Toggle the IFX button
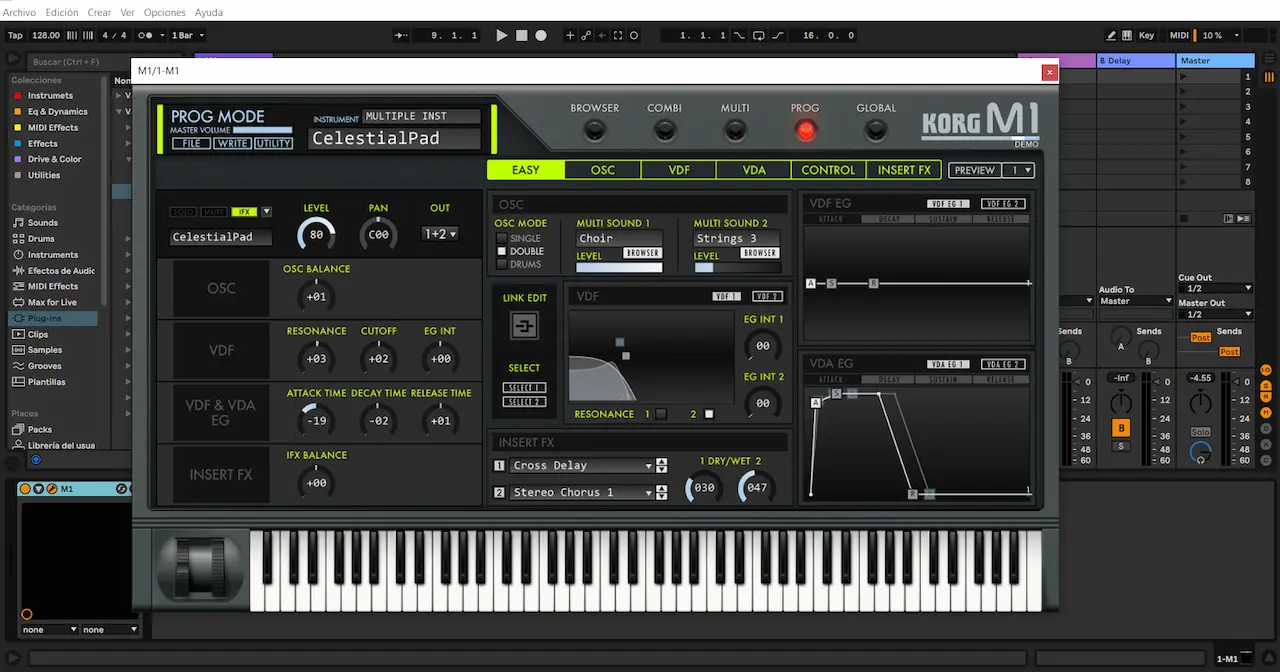1280x672 pixels. click(x=243, y=212)
